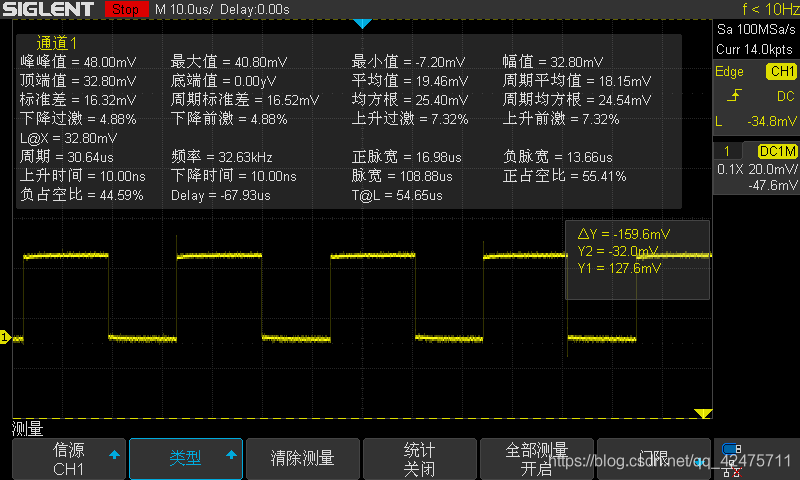Click the red Stop run-state indicator
This screenshot has height=480, width=800.
126,9
